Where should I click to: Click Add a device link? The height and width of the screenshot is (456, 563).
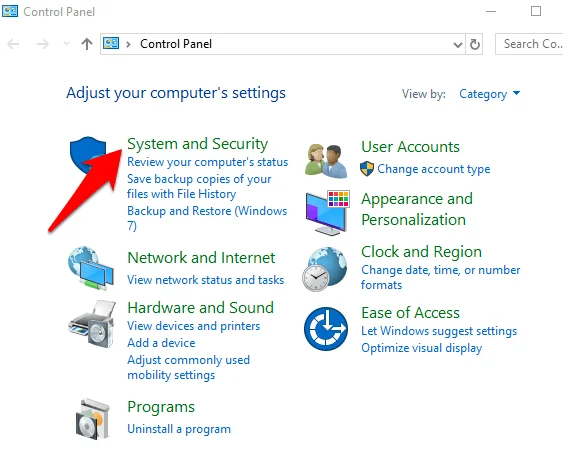coord(161,343)
